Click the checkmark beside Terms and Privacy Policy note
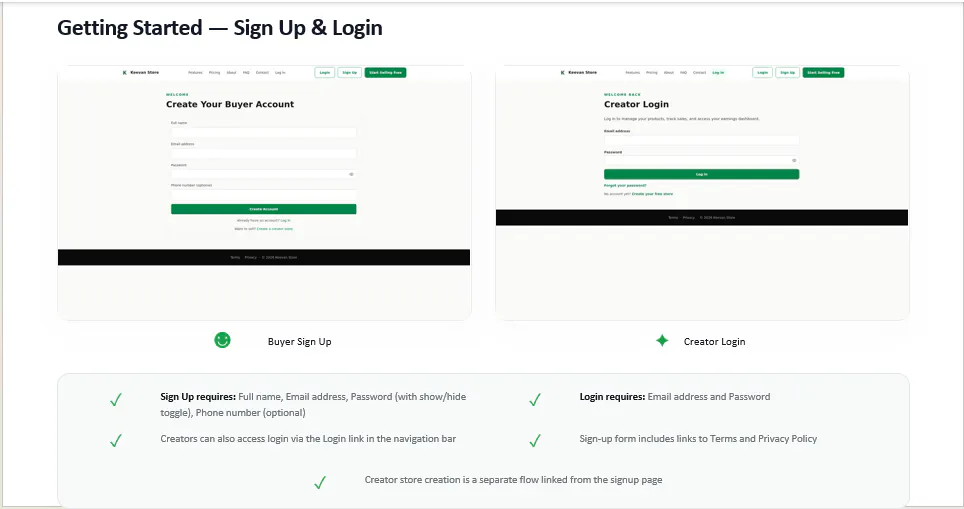This screenshot has width=964, height=509. (x=535, y=441)
